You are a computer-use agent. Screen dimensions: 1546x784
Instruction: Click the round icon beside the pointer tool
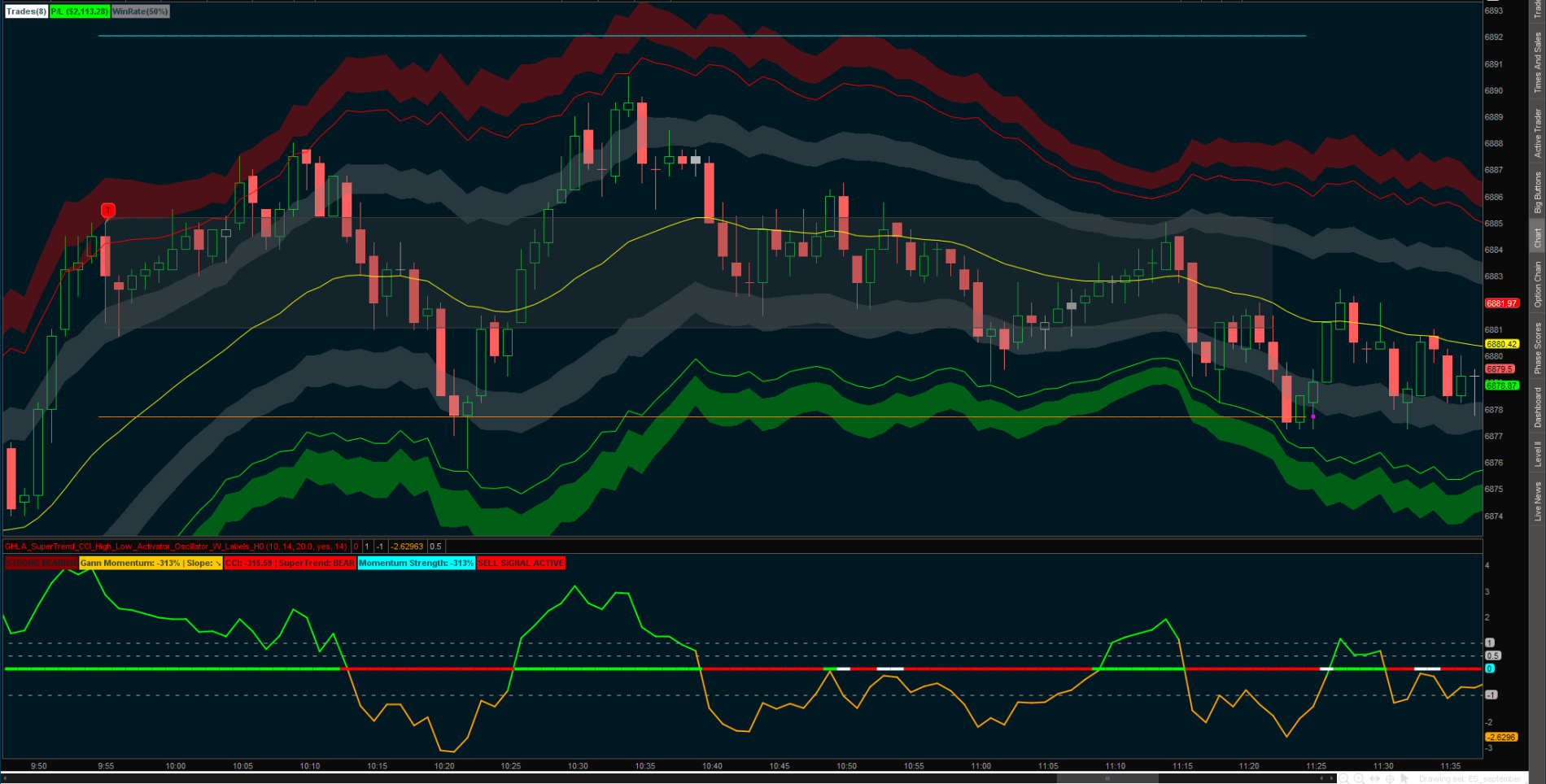tap(1390, 778)
